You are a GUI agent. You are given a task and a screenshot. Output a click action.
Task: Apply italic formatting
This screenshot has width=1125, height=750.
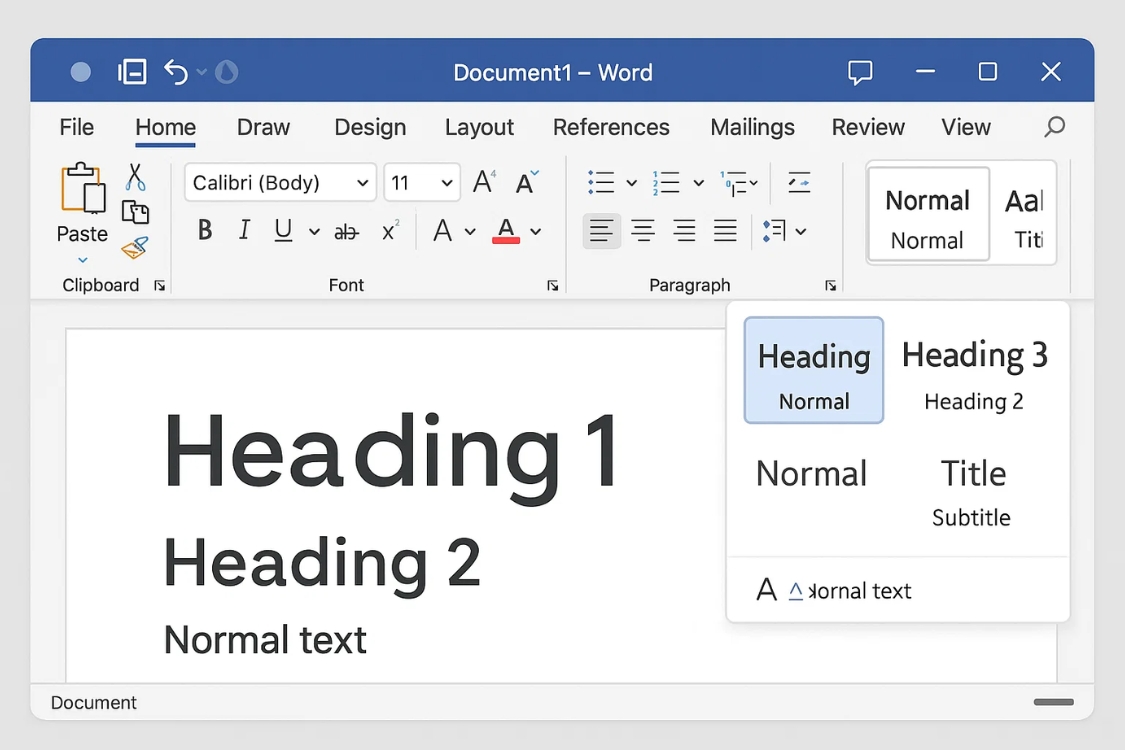coord(243,230)
